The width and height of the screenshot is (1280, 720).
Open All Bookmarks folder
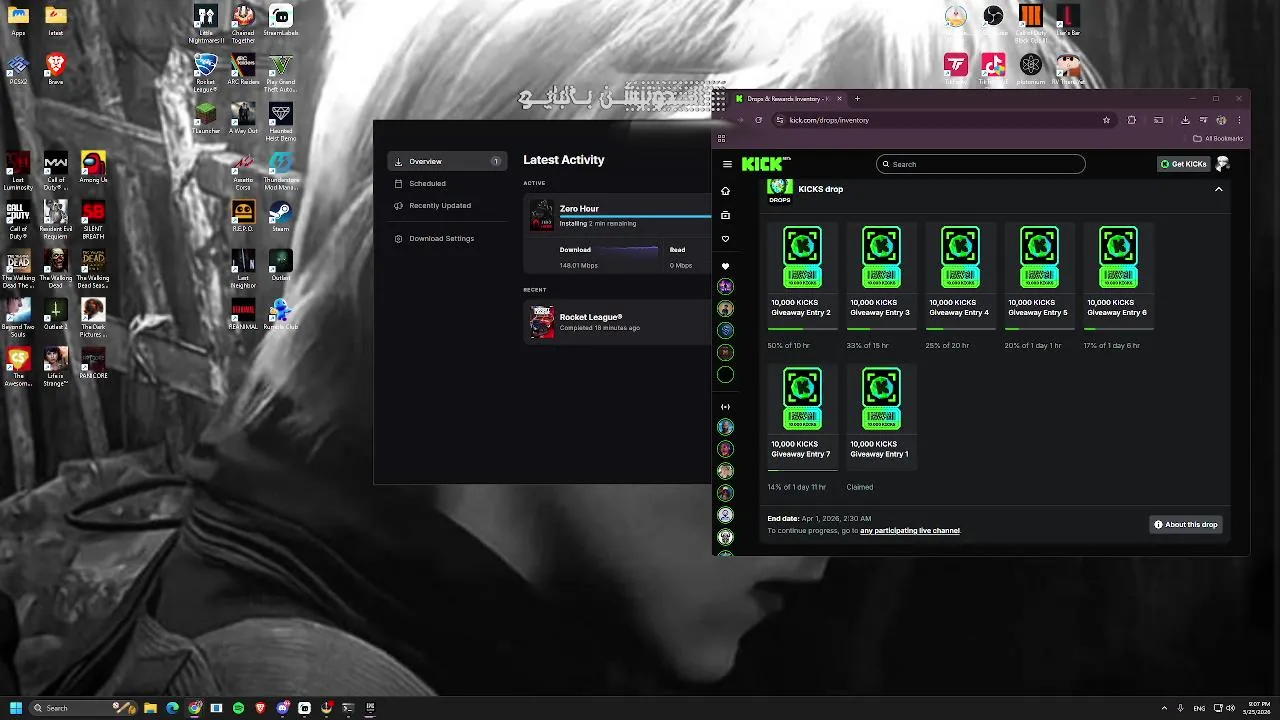pos(1218,139)
